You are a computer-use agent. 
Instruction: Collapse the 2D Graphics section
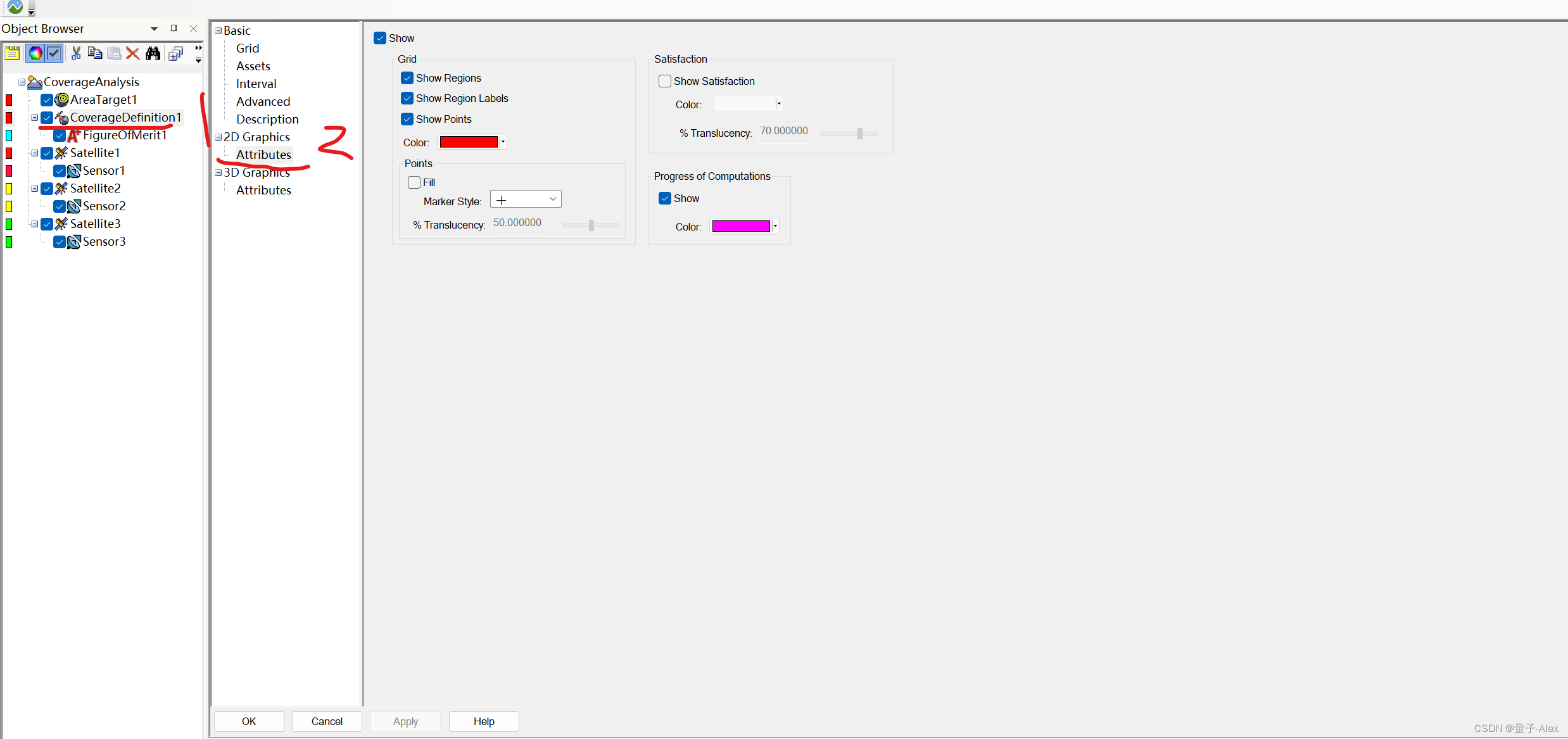point(218,137)
